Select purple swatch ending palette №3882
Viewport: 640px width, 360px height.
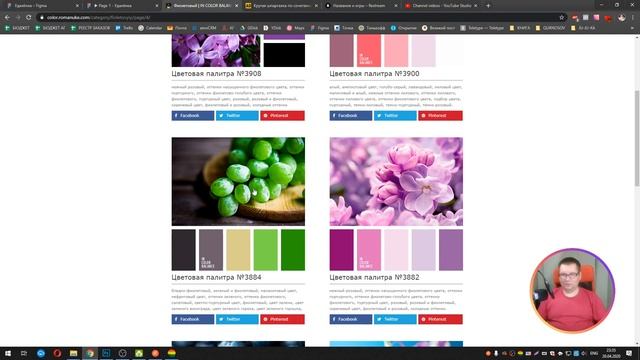(x=451, y=250)
